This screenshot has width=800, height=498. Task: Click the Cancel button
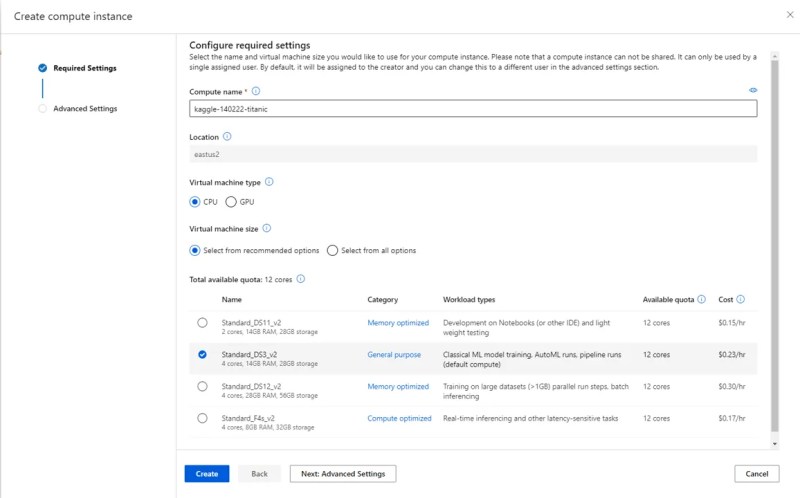coord(757,474)
